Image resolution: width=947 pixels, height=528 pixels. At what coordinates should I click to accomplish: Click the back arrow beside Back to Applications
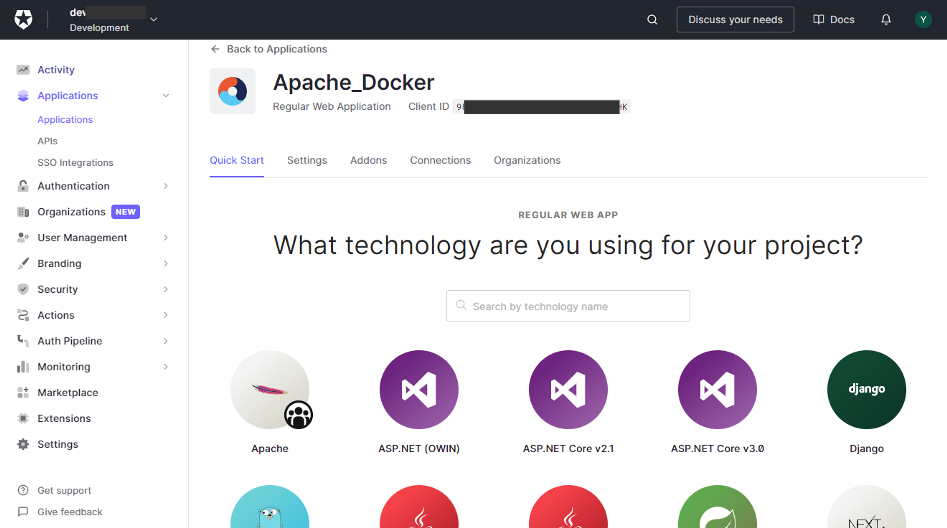tap(215, 49)
